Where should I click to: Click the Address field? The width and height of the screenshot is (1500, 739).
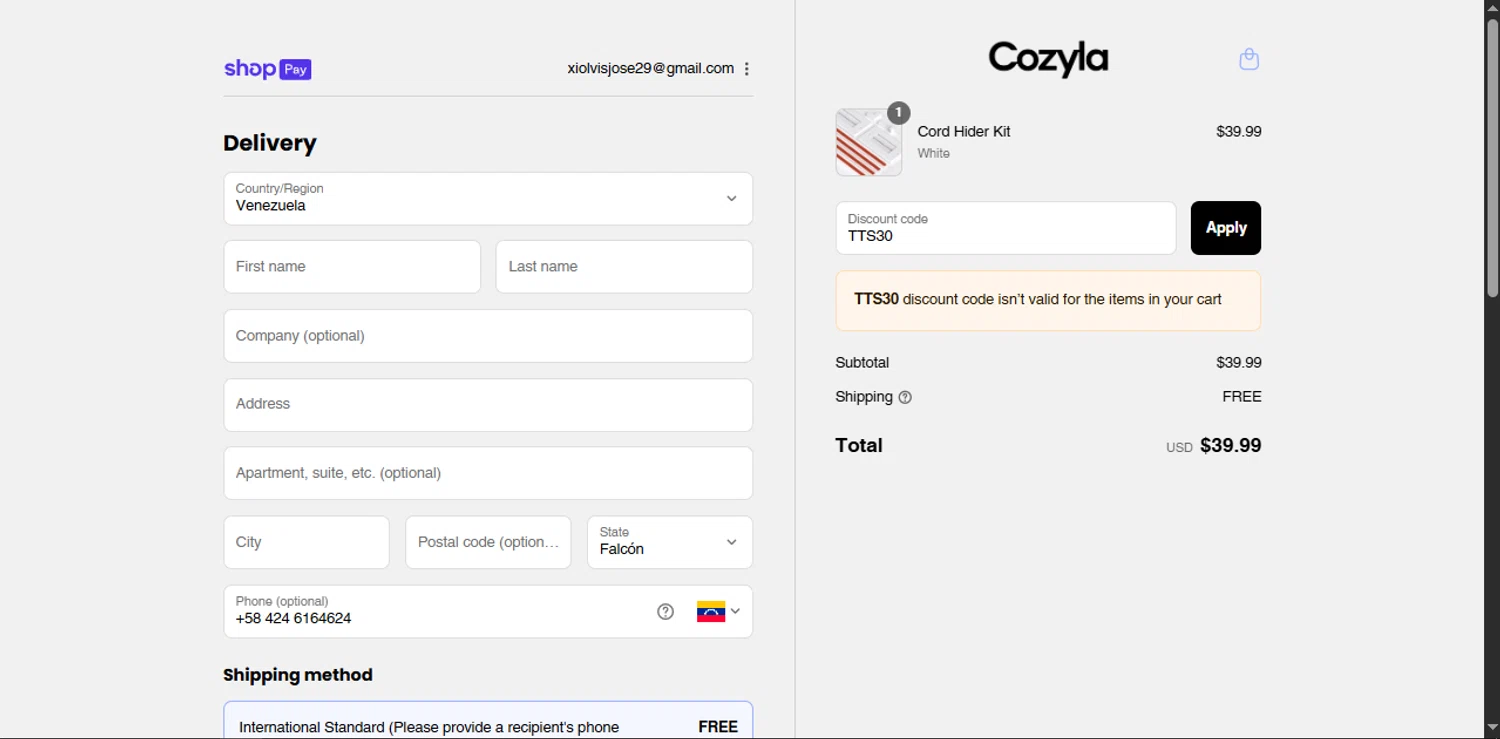tap(488, 404)
